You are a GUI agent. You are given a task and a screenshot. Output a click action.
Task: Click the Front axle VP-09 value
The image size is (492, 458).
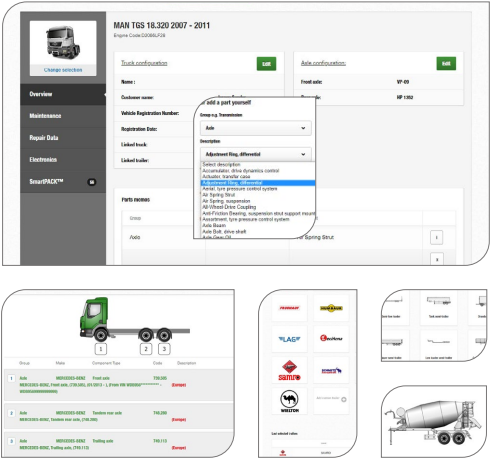coord(403,82)
